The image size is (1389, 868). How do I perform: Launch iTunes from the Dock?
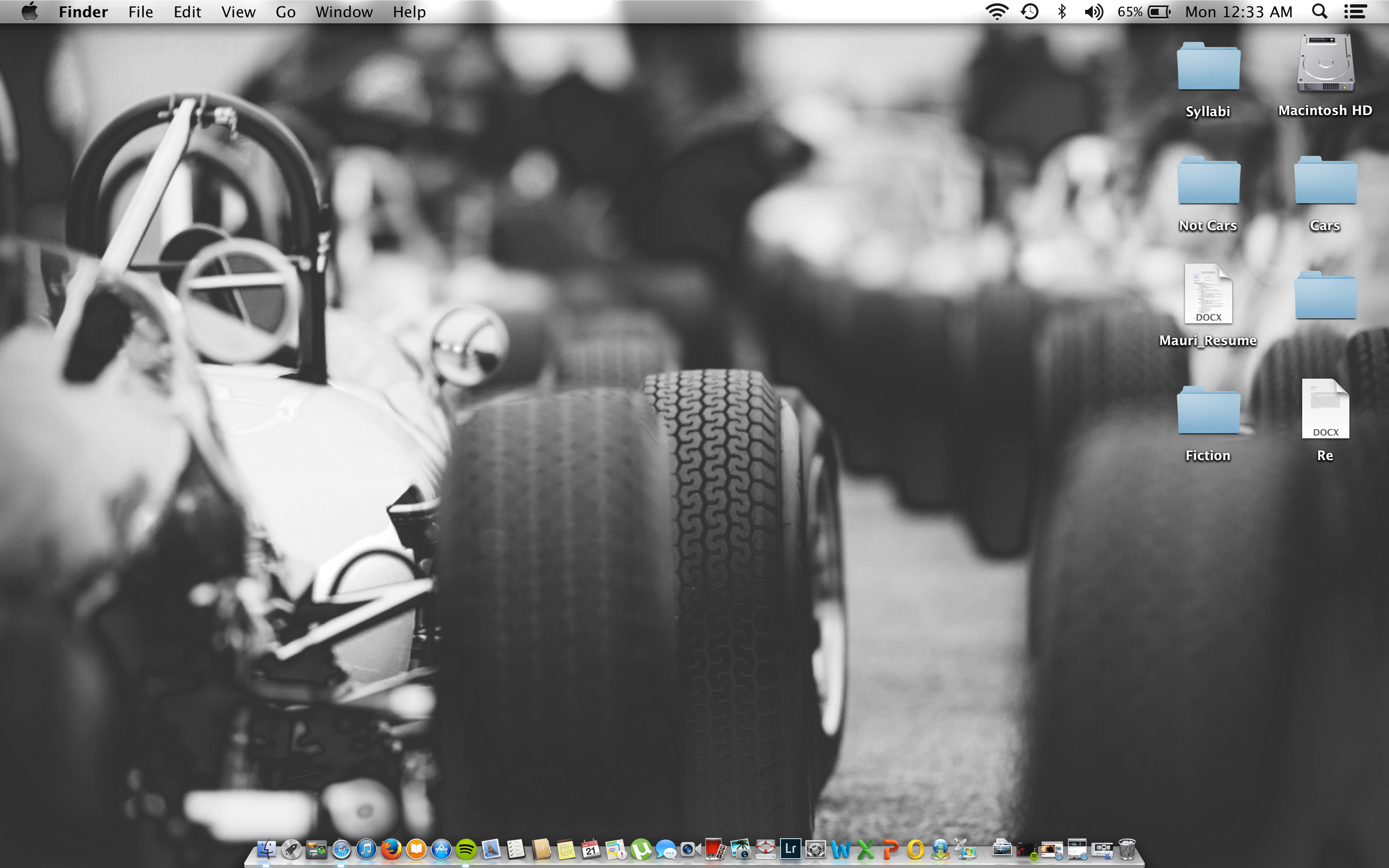tap(366, 849)
